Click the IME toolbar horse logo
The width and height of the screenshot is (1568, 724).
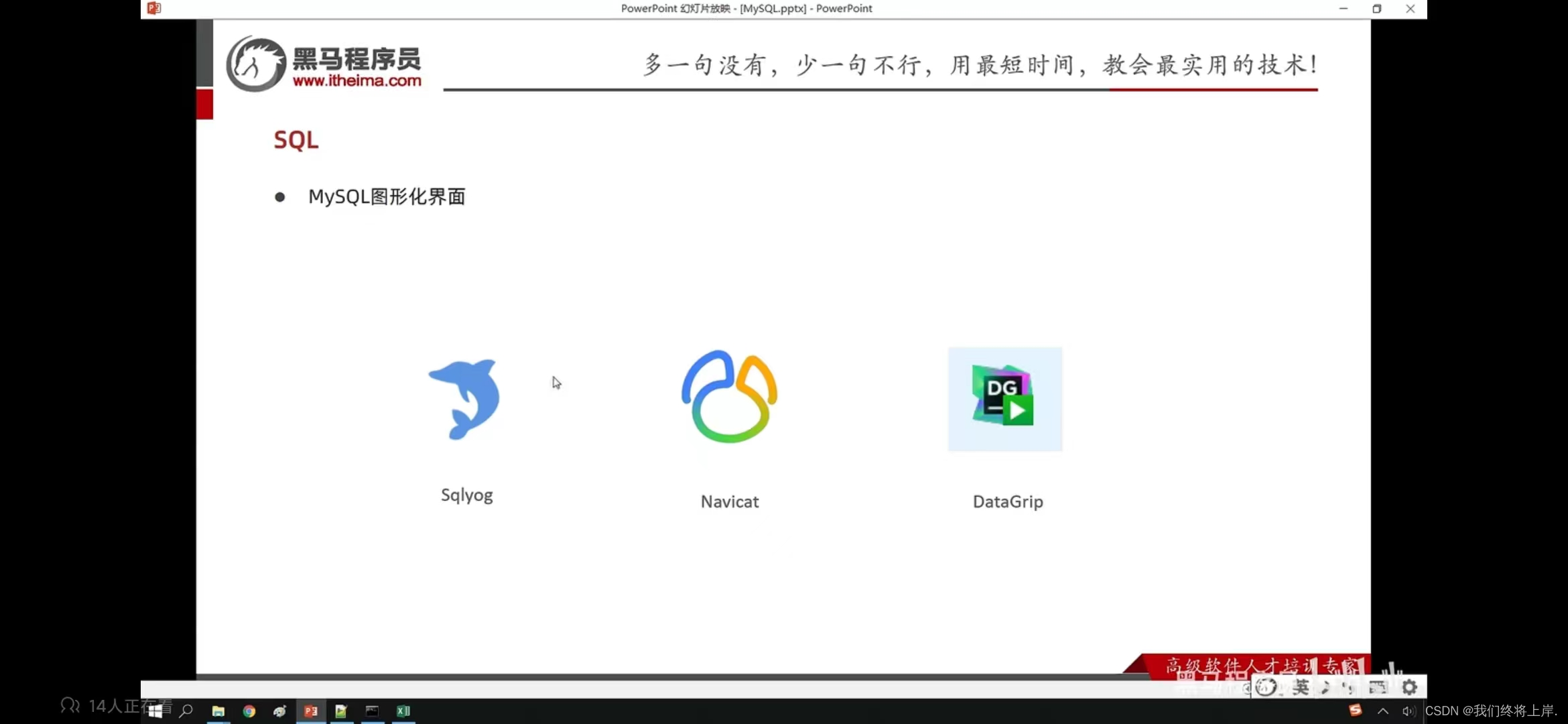[1266, 687]
